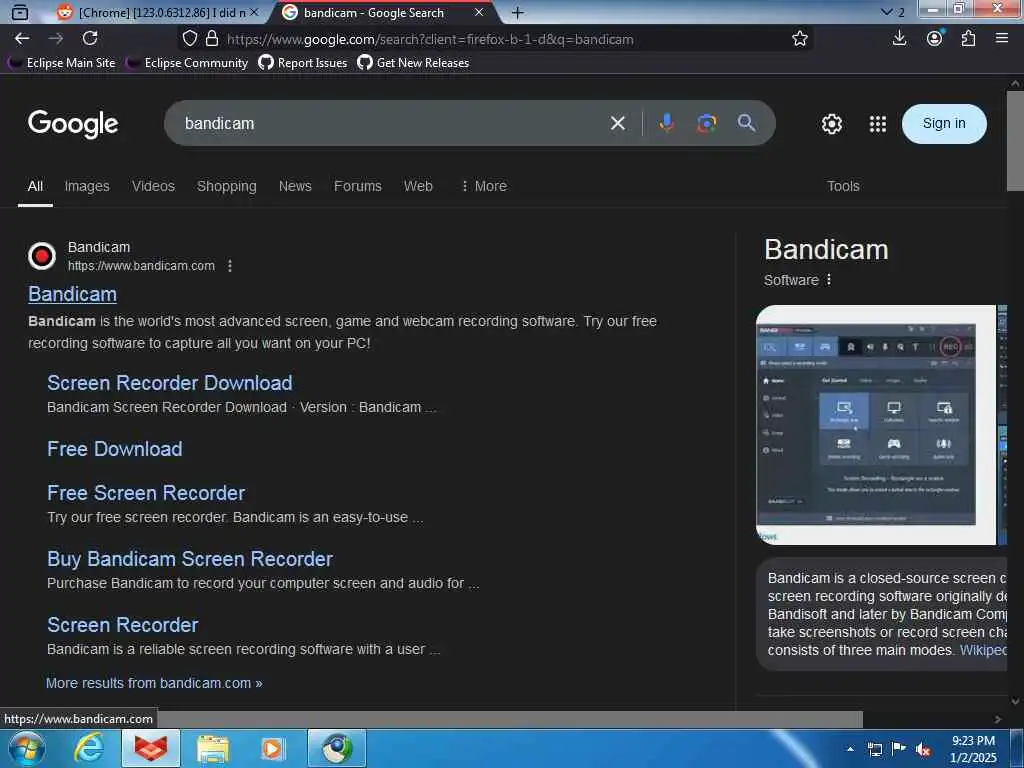The height and width of the screenshot is (768, 1024).
Task: Open the three-dot menu beside bandicam.com URL
Action: (230, 266)
